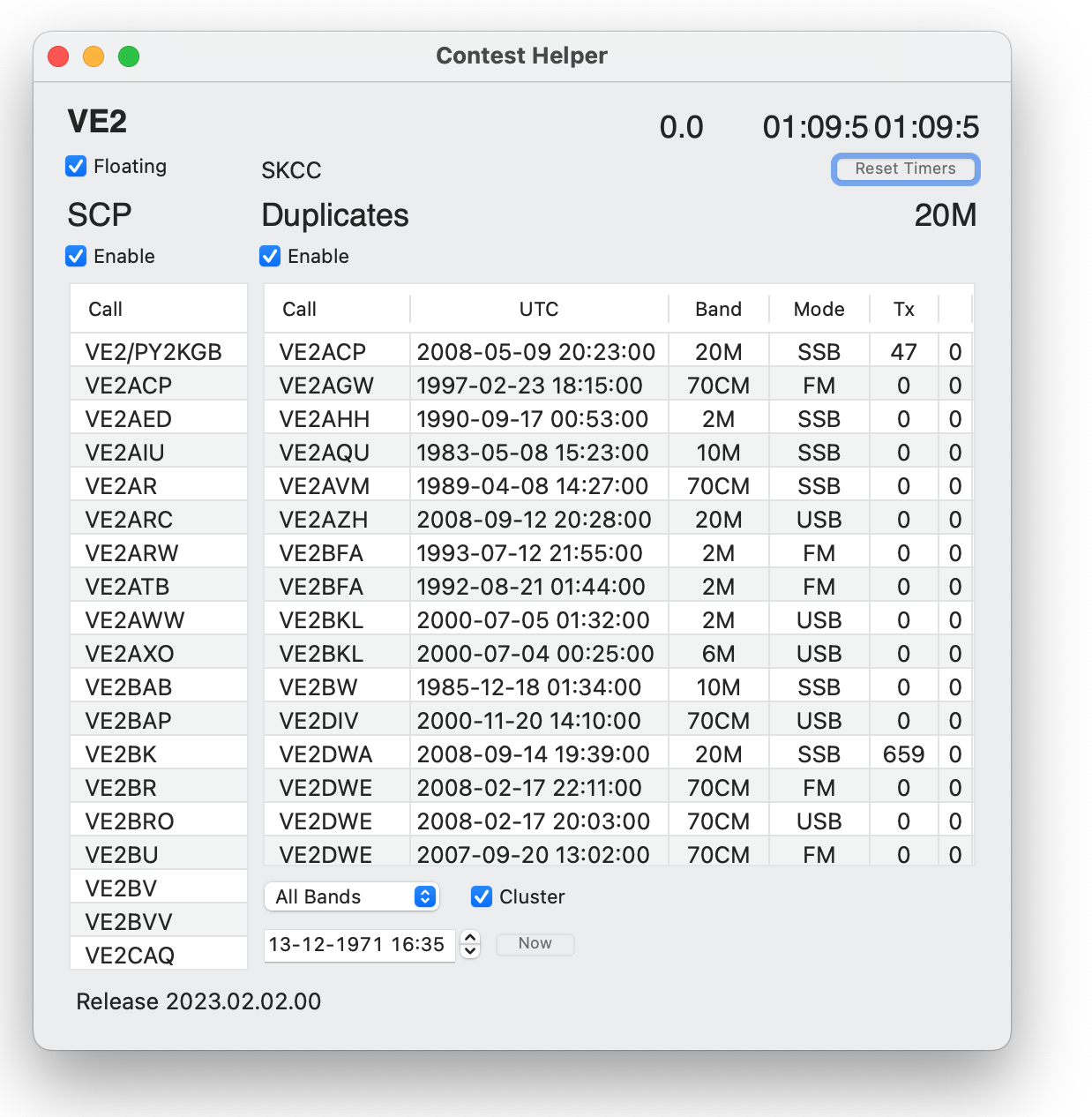Viewport: 1092px width, 1117px height.
Task: Select VE2BRO in the SCP call list
Action: tap(131, 821)
